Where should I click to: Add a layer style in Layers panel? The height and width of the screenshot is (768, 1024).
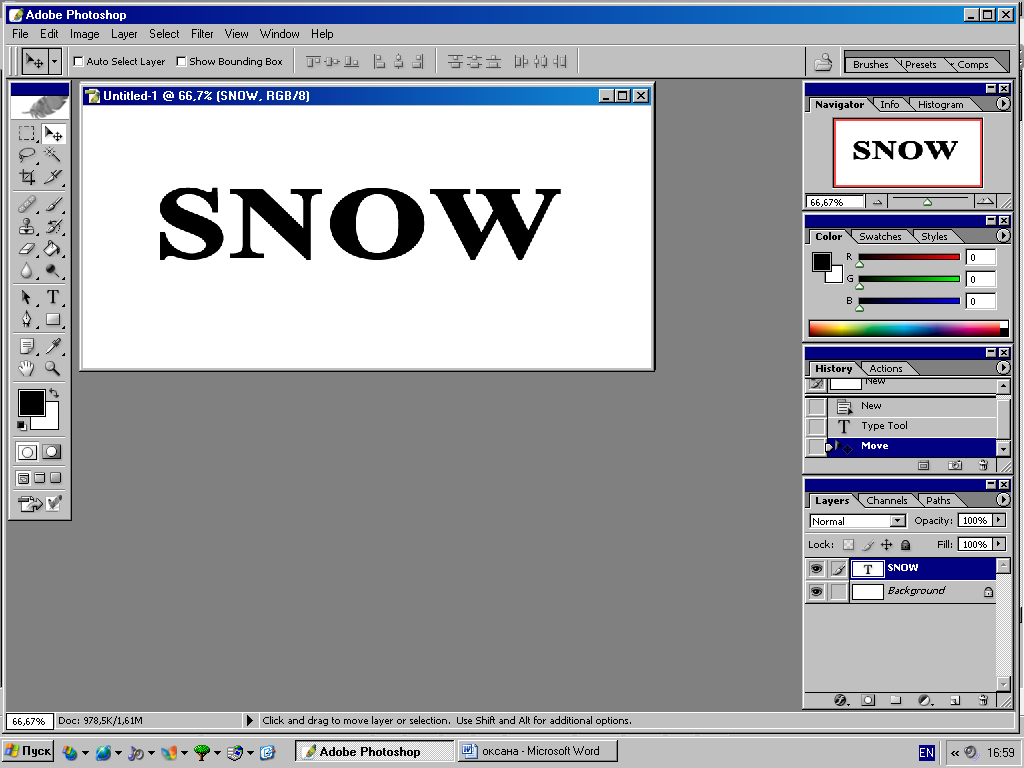pyautogui.click(x=841, y=700)
